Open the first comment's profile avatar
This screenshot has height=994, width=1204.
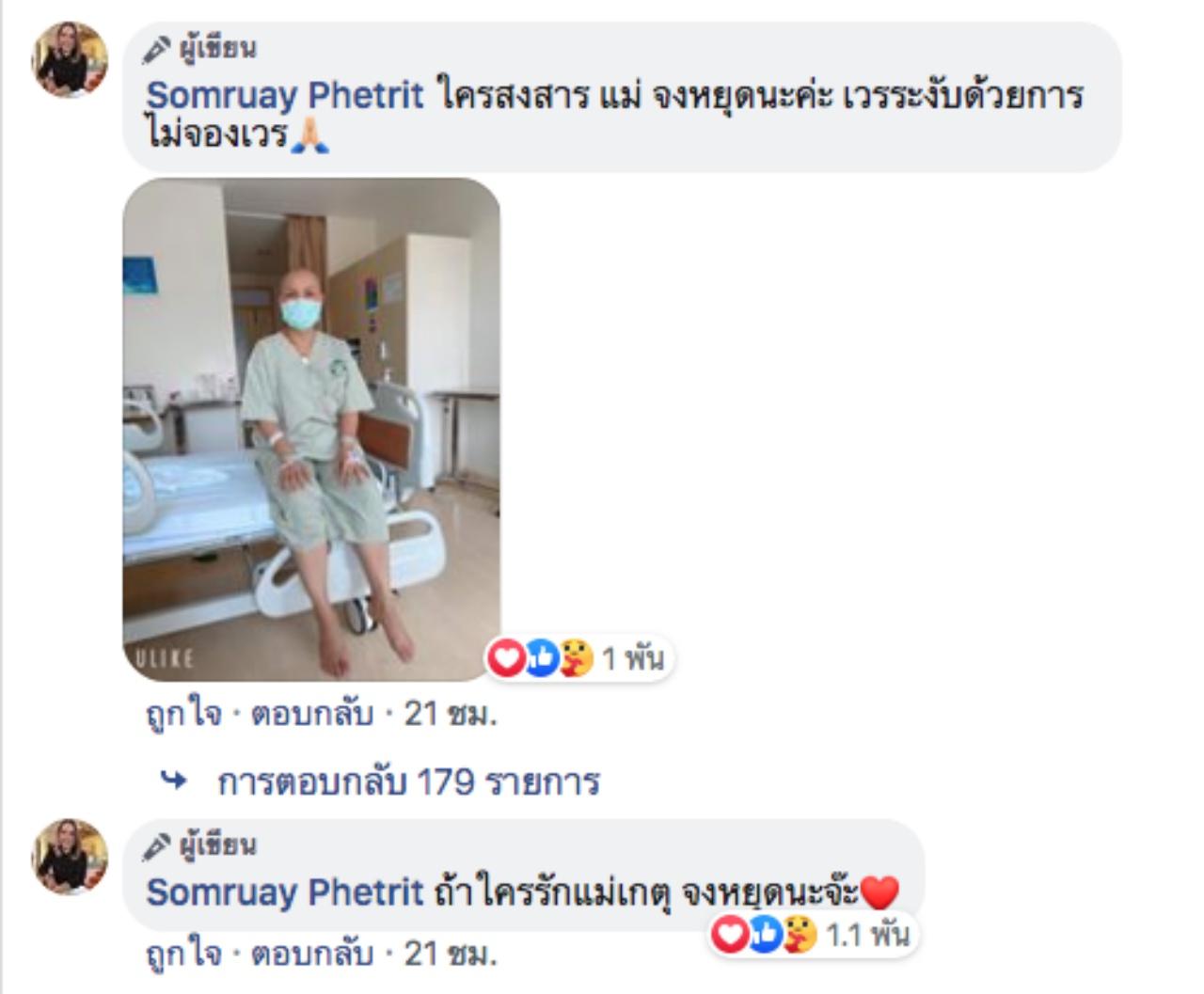[71, 59]
